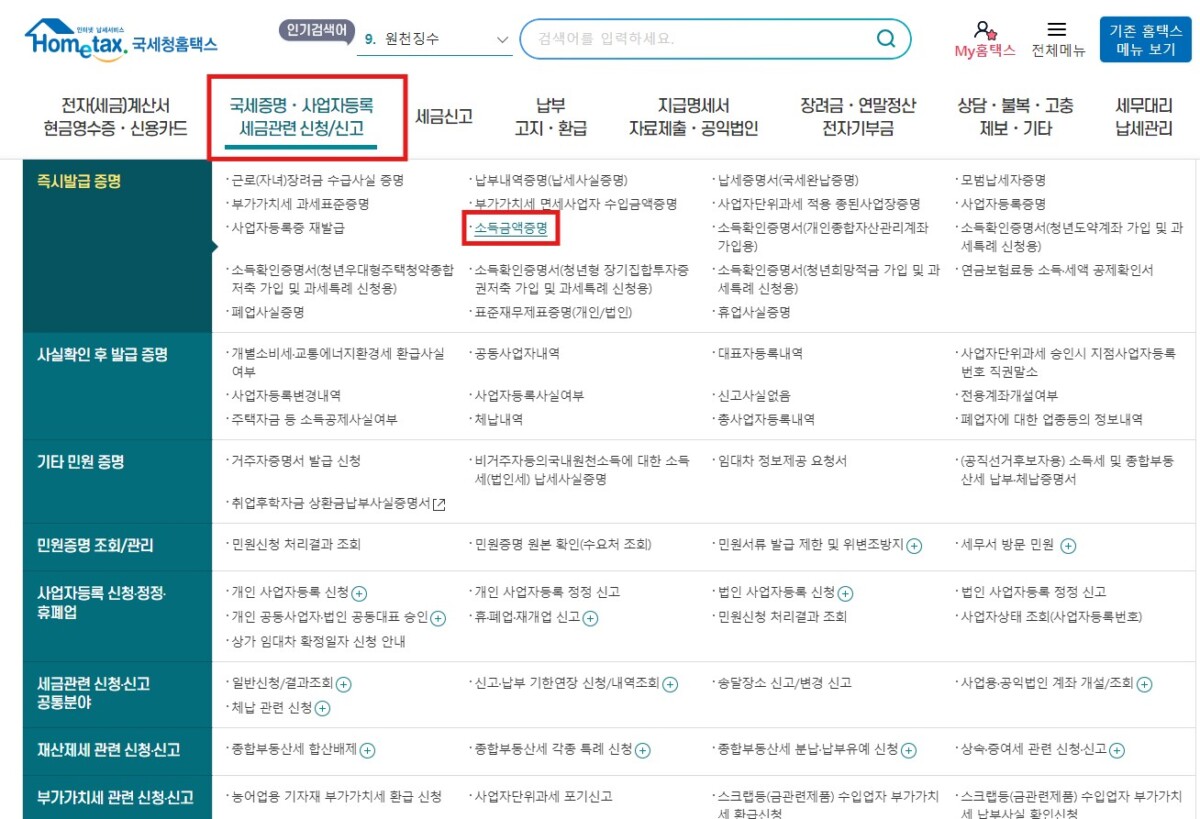Expand plus icon next to 세무서 방문 민원
This screenshot has width=1200, height=819.
[1068, 546]
